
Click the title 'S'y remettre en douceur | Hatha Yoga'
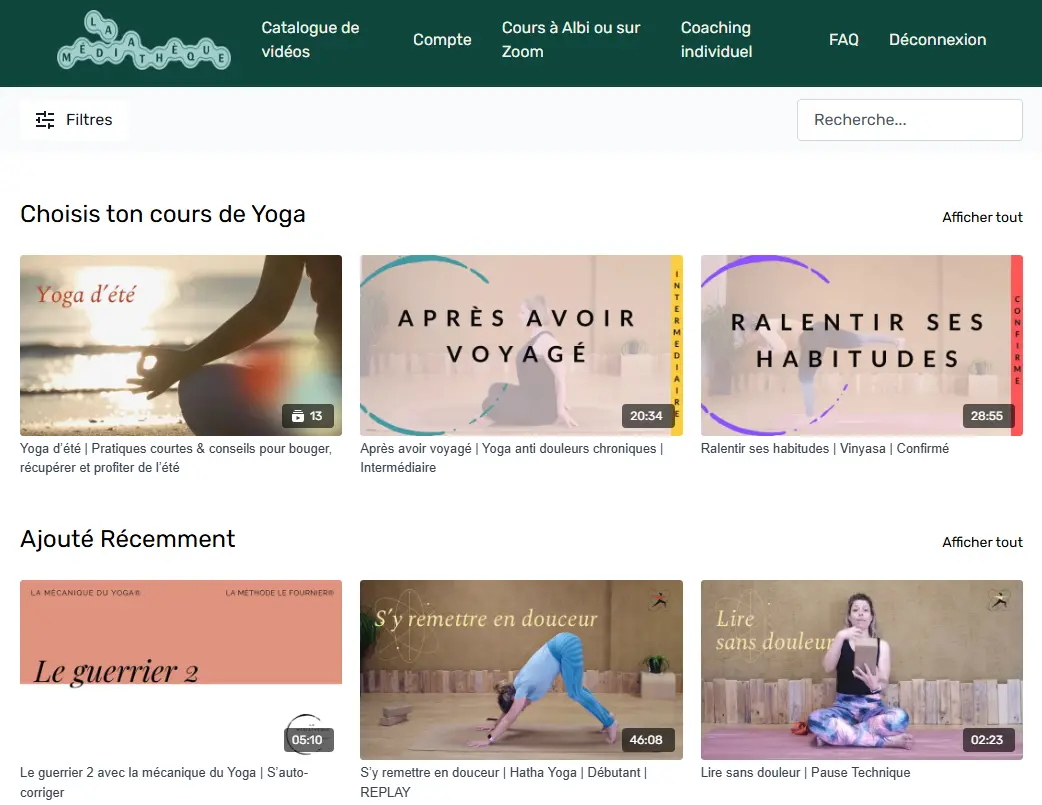[504, 782]
